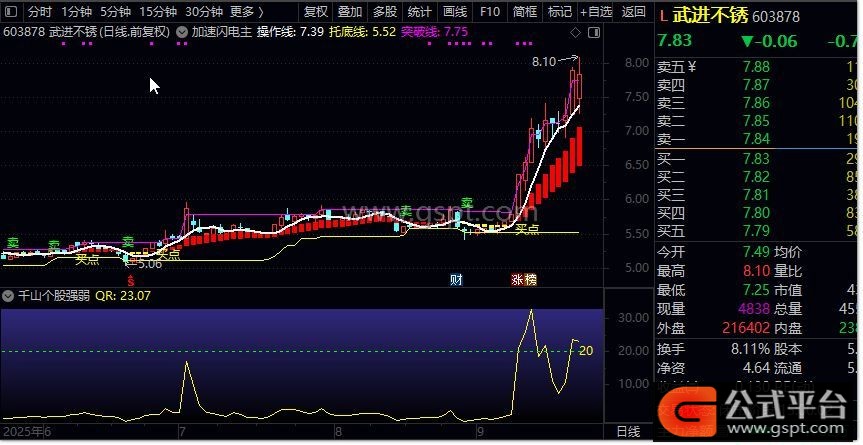Image resolution: width=863 pixels, height=445 pixels.
Task: Expand 加速闪电主 indicator dropdown
Action: pos(181,31)
